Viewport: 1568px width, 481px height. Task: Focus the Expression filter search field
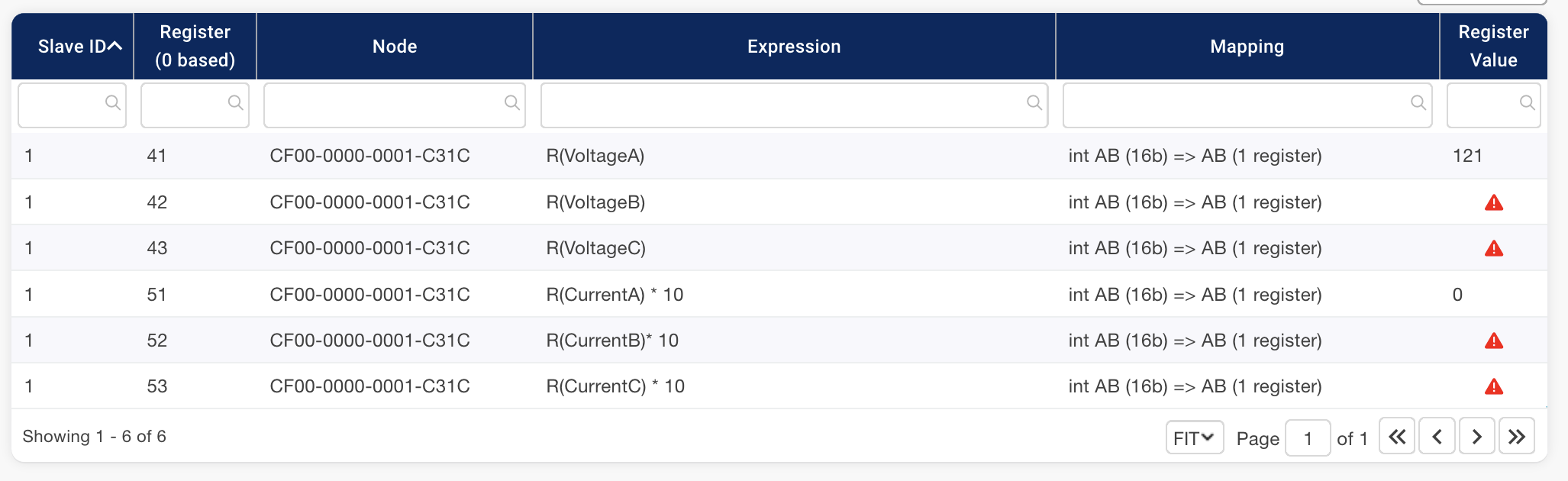pyautogui.click(x=785, y=105)
